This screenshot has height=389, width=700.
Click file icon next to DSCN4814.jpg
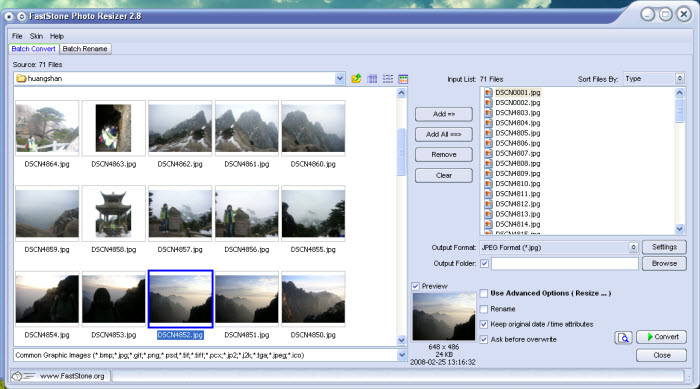[488, 224]
